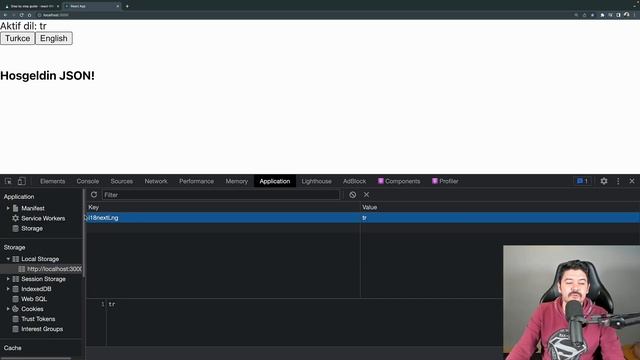640x360 pixels.
Task: Open the Elements tab in DevTools
Action: pos(53,181)
